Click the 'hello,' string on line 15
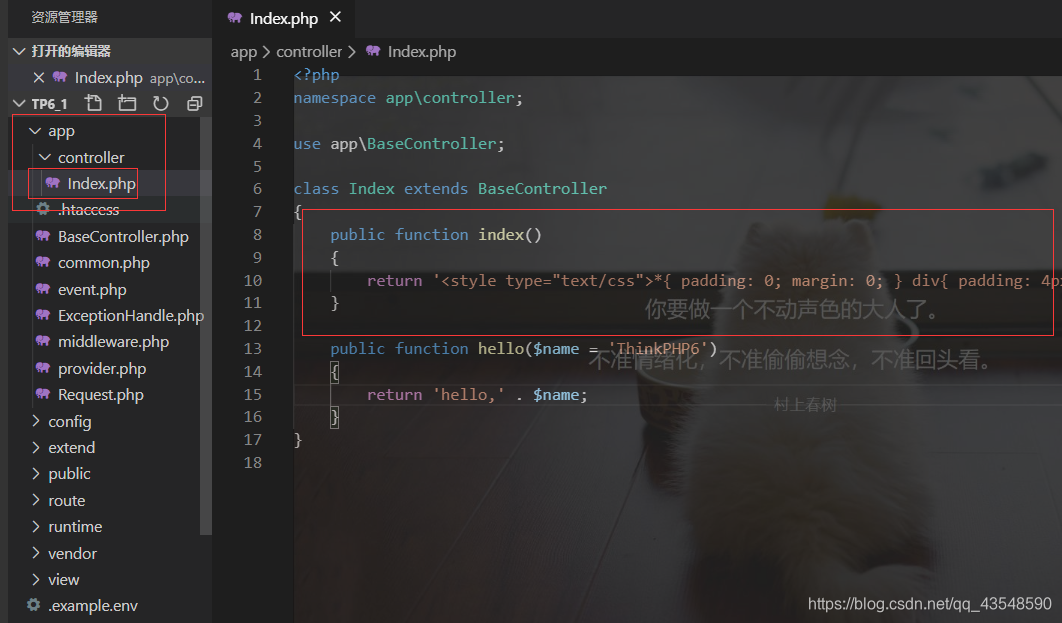The height and width of the screenshot is (623, 1062). tap(469, 395)
